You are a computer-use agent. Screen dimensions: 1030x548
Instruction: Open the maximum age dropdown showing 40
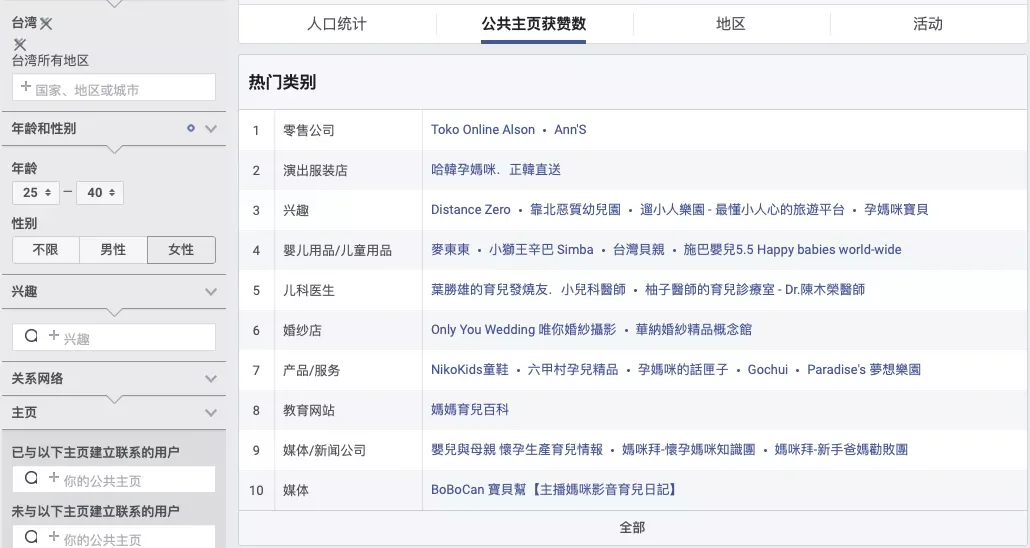(x=100, y=193)
